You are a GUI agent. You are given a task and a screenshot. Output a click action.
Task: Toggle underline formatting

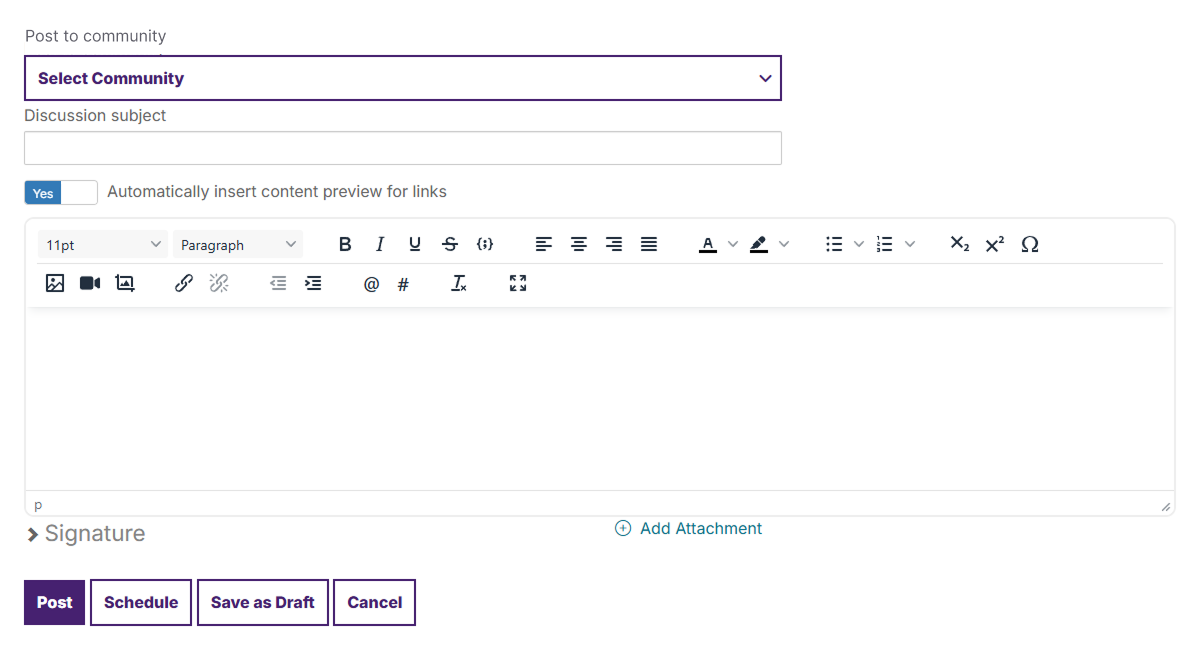point(414,244)
